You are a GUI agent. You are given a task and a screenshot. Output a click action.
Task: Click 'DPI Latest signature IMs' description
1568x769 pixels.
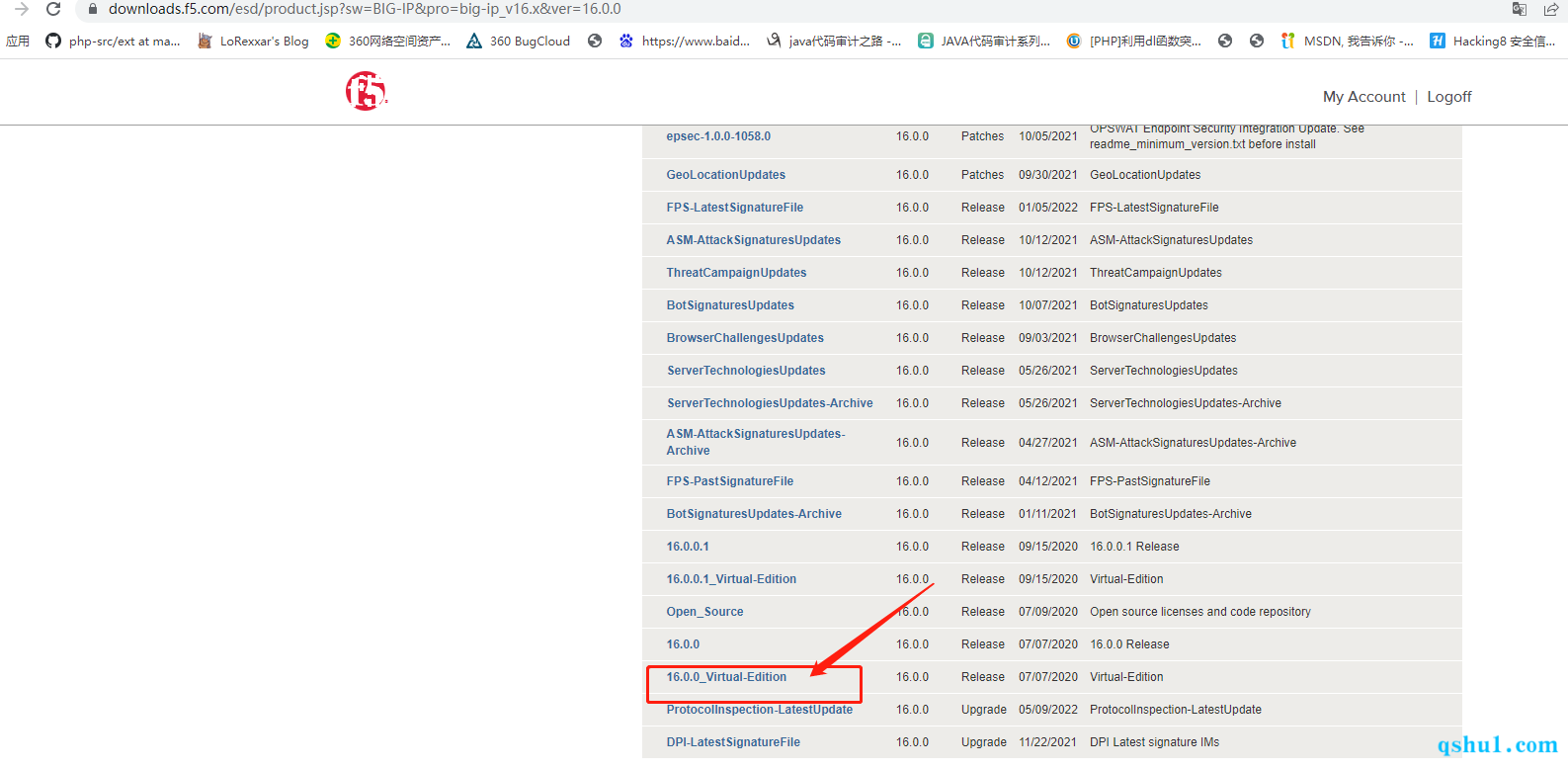click(x=1154, y=742)
